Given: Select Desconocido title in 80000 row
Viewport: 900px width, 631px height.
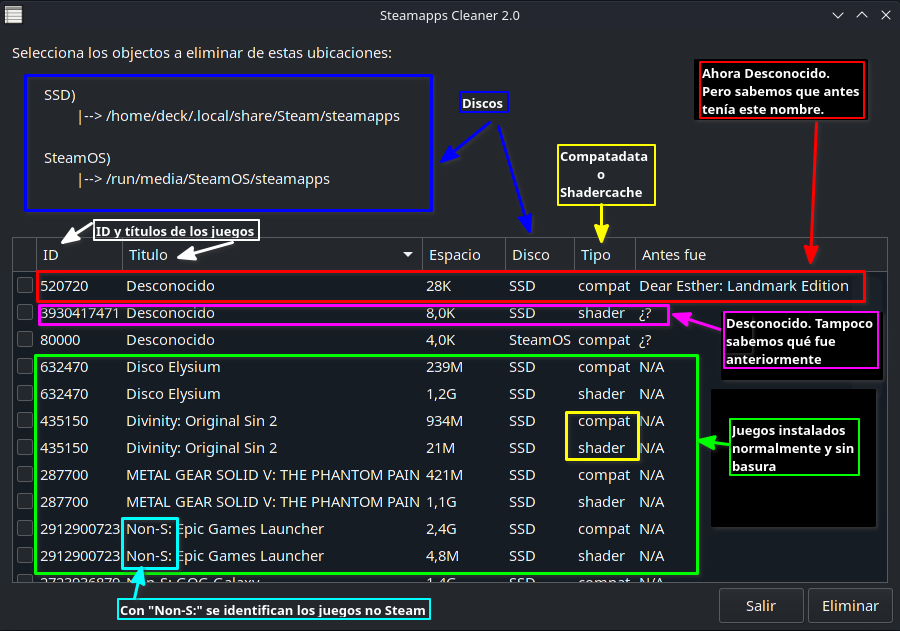Looking at the screenshot, I should tap(170, 340).
